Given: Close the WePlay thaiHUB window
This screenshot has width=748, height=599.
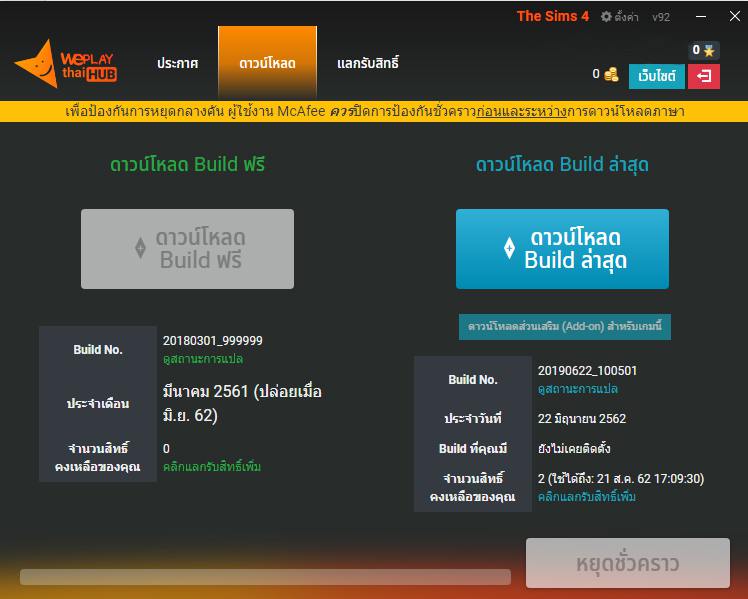Looking at the screenshot, I should coord(735,16).
